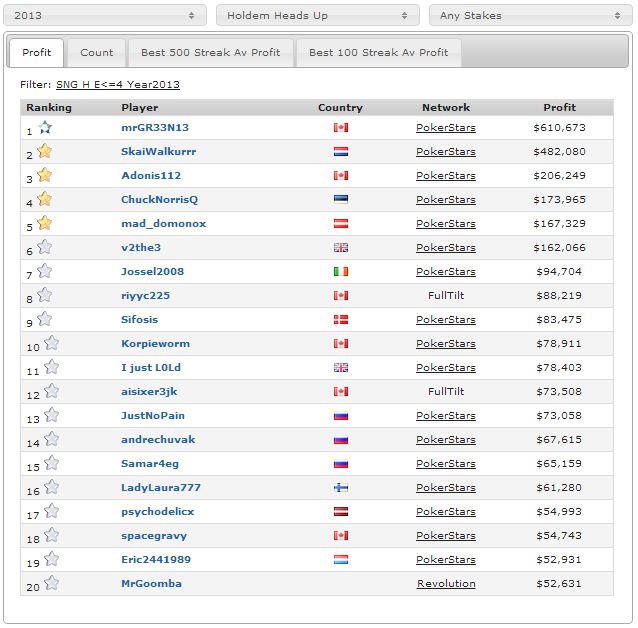Toggle the star for Jossel2008
The image size is (638, 628).
[45, 271]
